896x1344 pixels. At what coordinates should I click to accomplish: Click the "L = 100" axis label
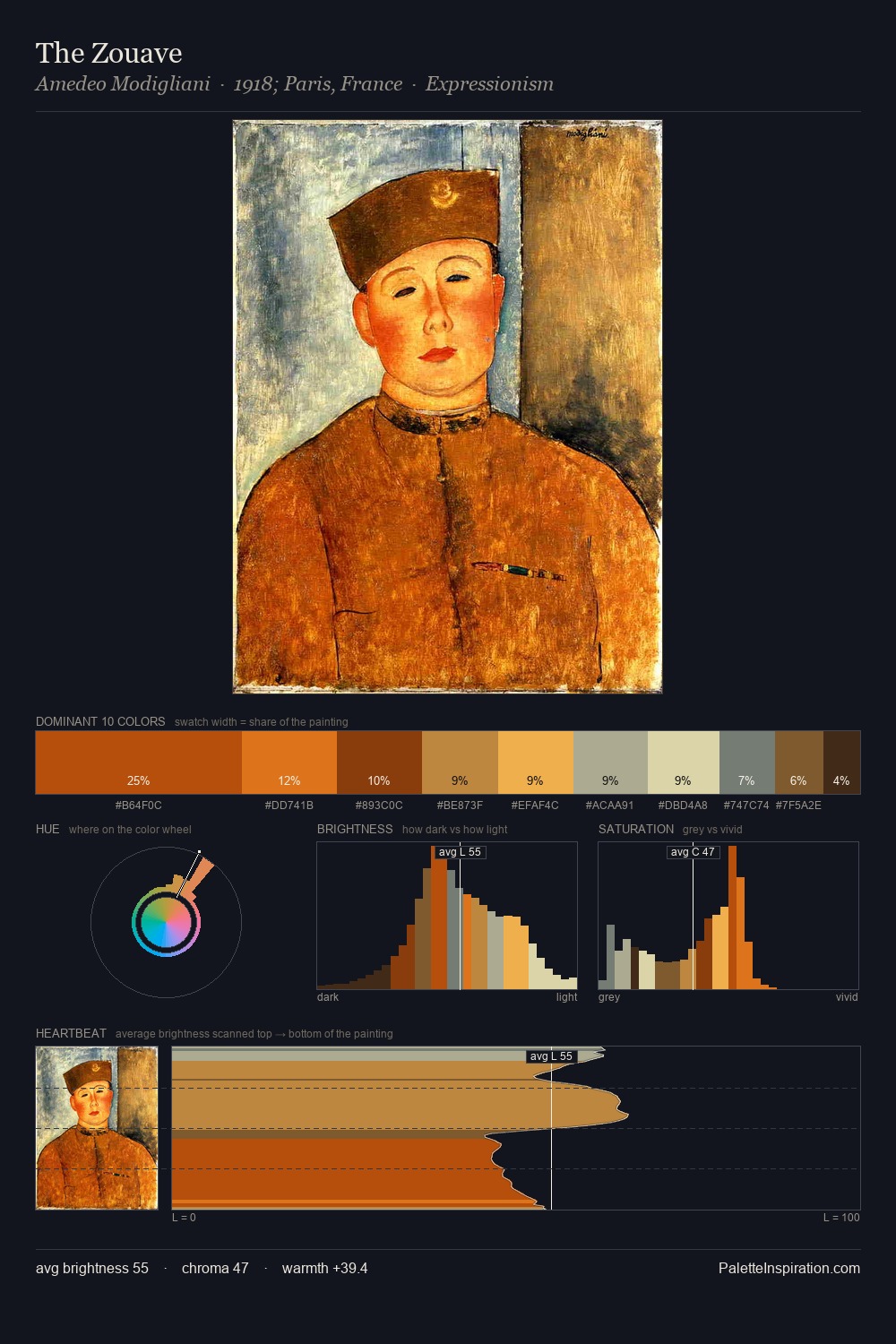(x=841, y=1218)
